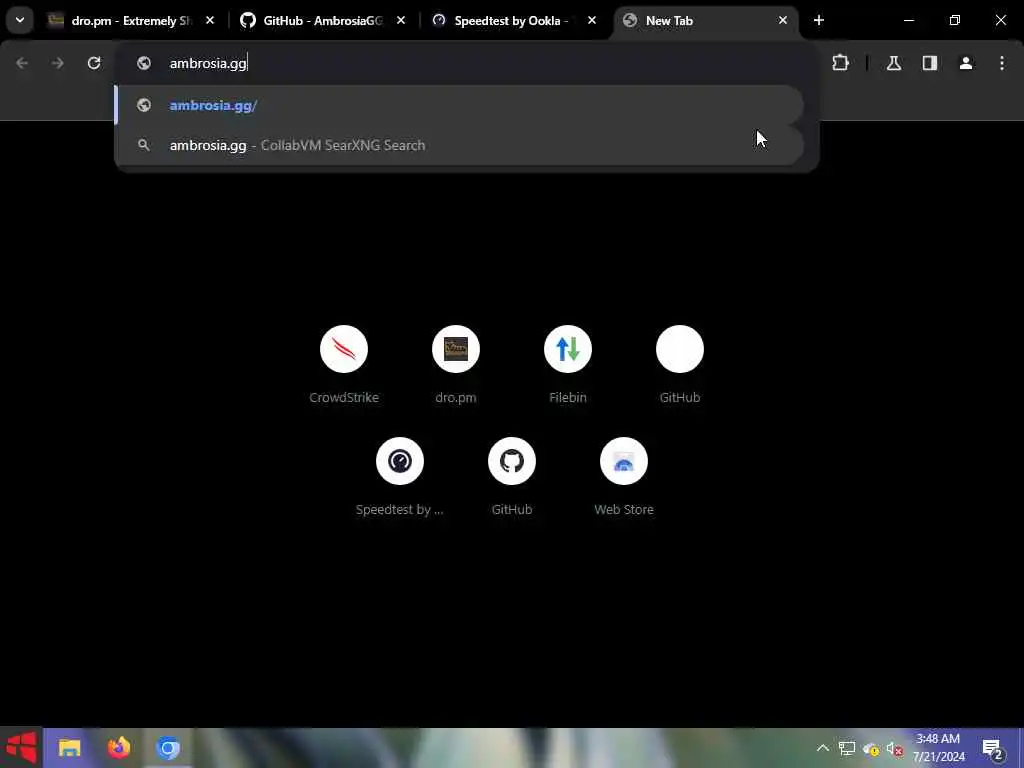Image resolution: width=1024 pixels, height=768 pixels.
Task: Open the Extensions puzzle icon
Action: [x=840, y=63]
